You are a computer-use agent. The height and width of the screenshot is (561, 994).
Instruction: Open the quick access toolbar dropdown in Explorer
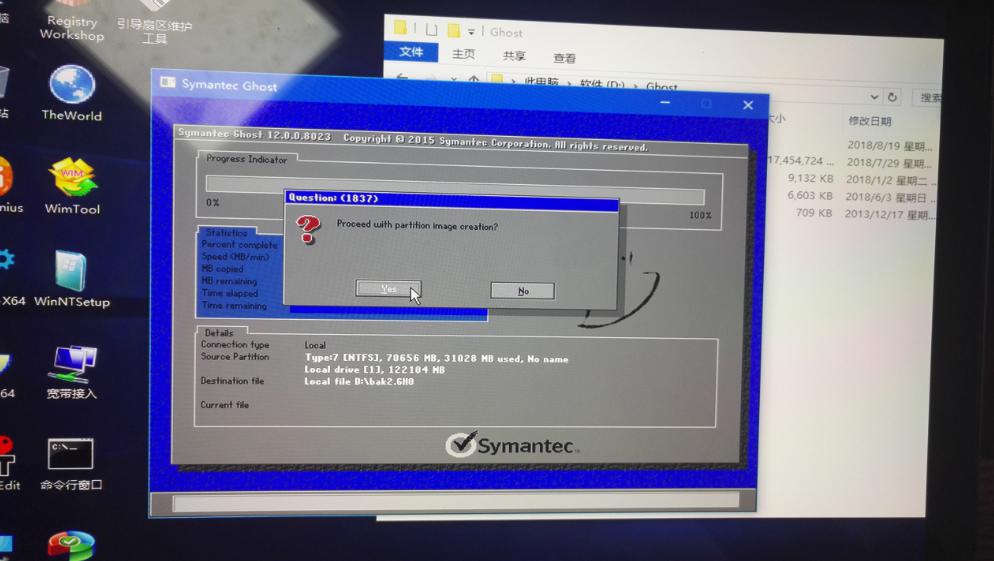[x=471, y=31]
